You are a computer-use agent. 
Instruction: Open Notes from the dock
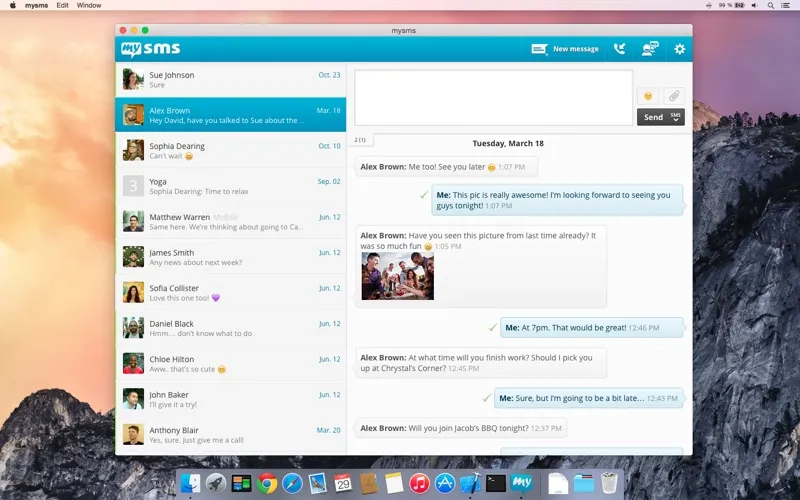coord(394,483)
